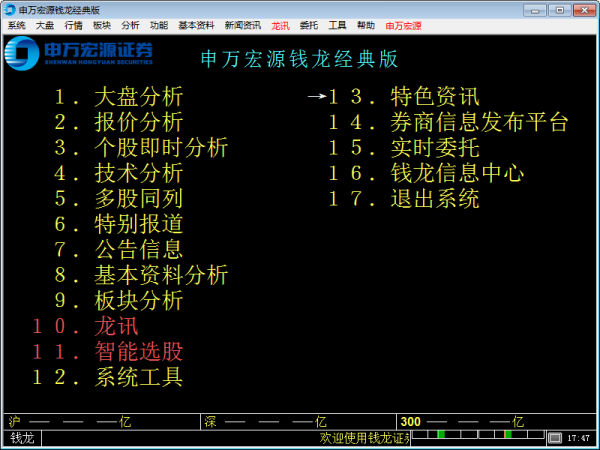The image size is (600, 450).
Task: Open the red 龙讯 menu
Action: coord(280,26)
